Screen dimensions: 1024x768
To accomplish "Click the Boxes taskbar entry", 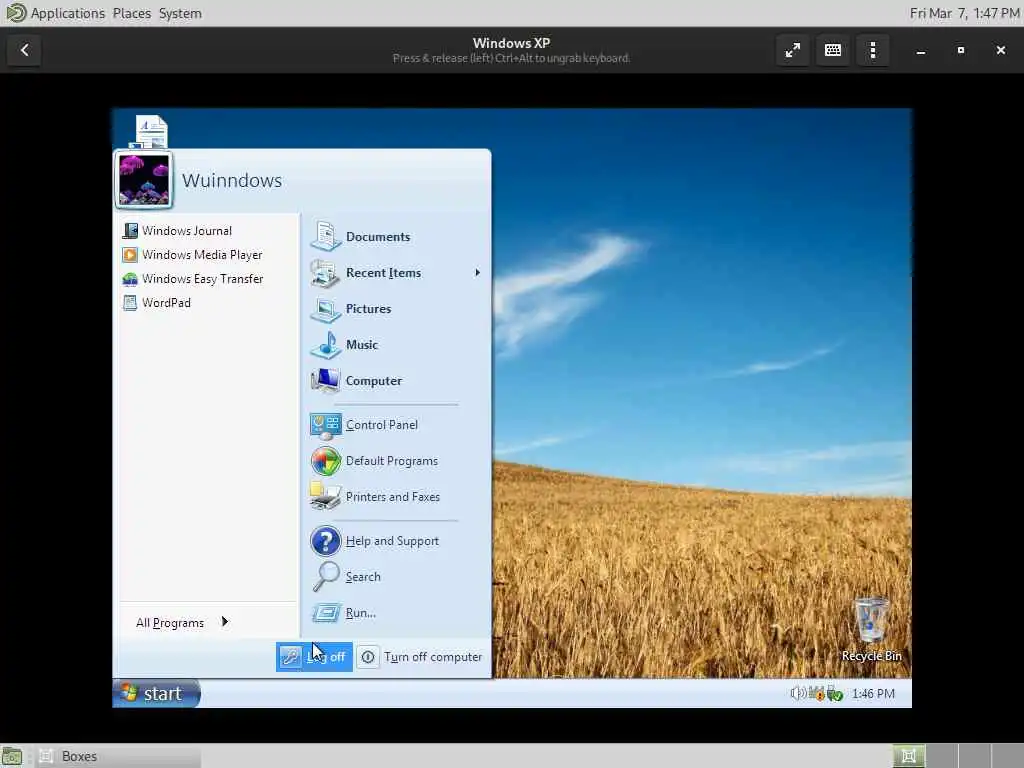I will [x=117, y=756].
